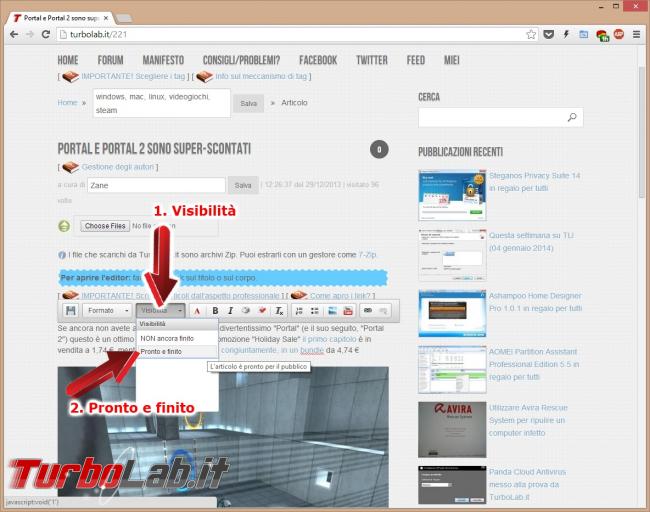The image size is (650, 512).
Task: Click 'Info sul meccanismo di tag' link
Action: pyautogui.click(x=261, y=76)
